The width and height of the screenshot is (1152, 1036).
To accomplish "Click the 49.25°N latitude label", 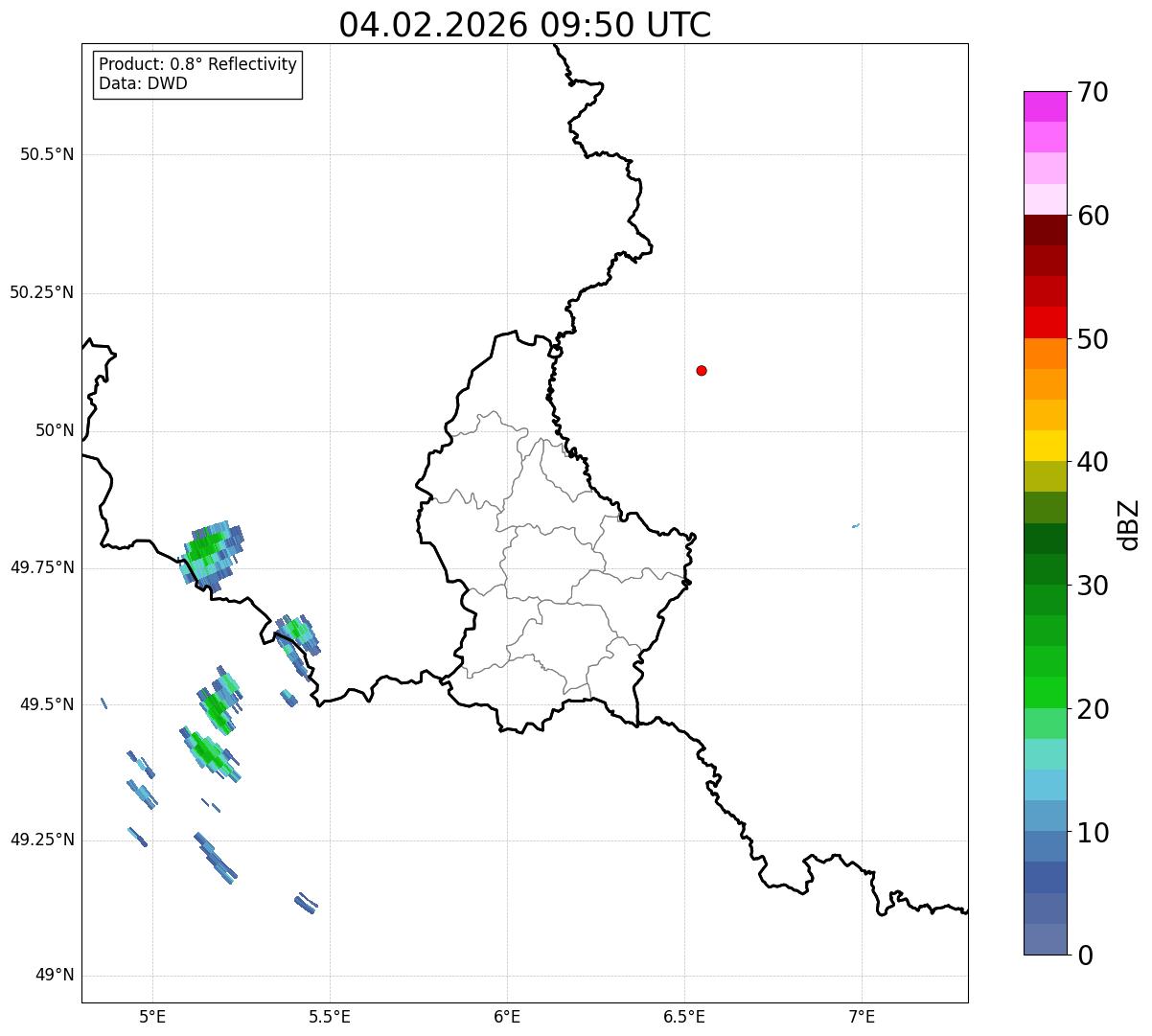I will pos(42,840).
